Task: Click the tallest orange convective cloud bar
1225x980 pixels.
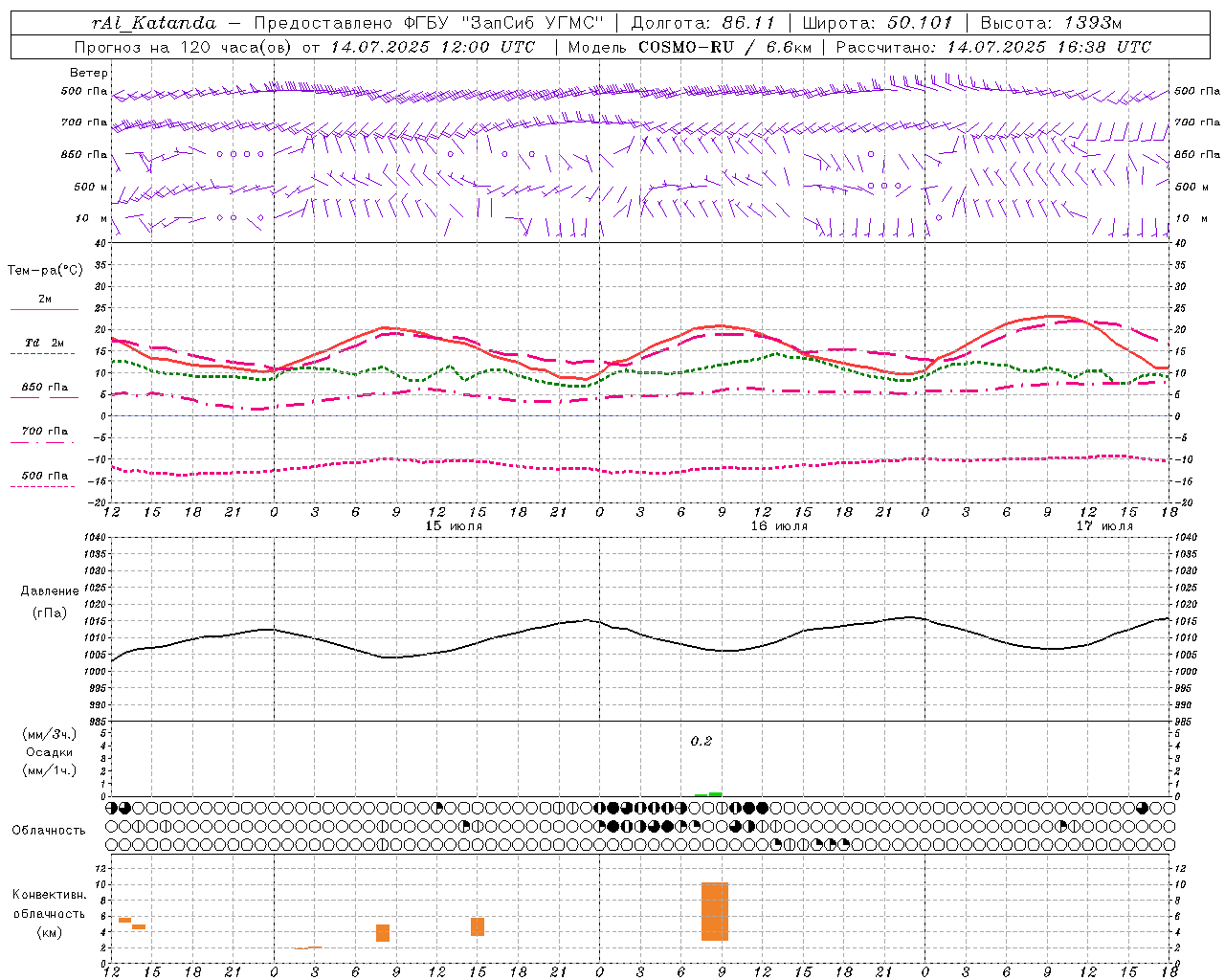Action: click(x=715, y=911)
